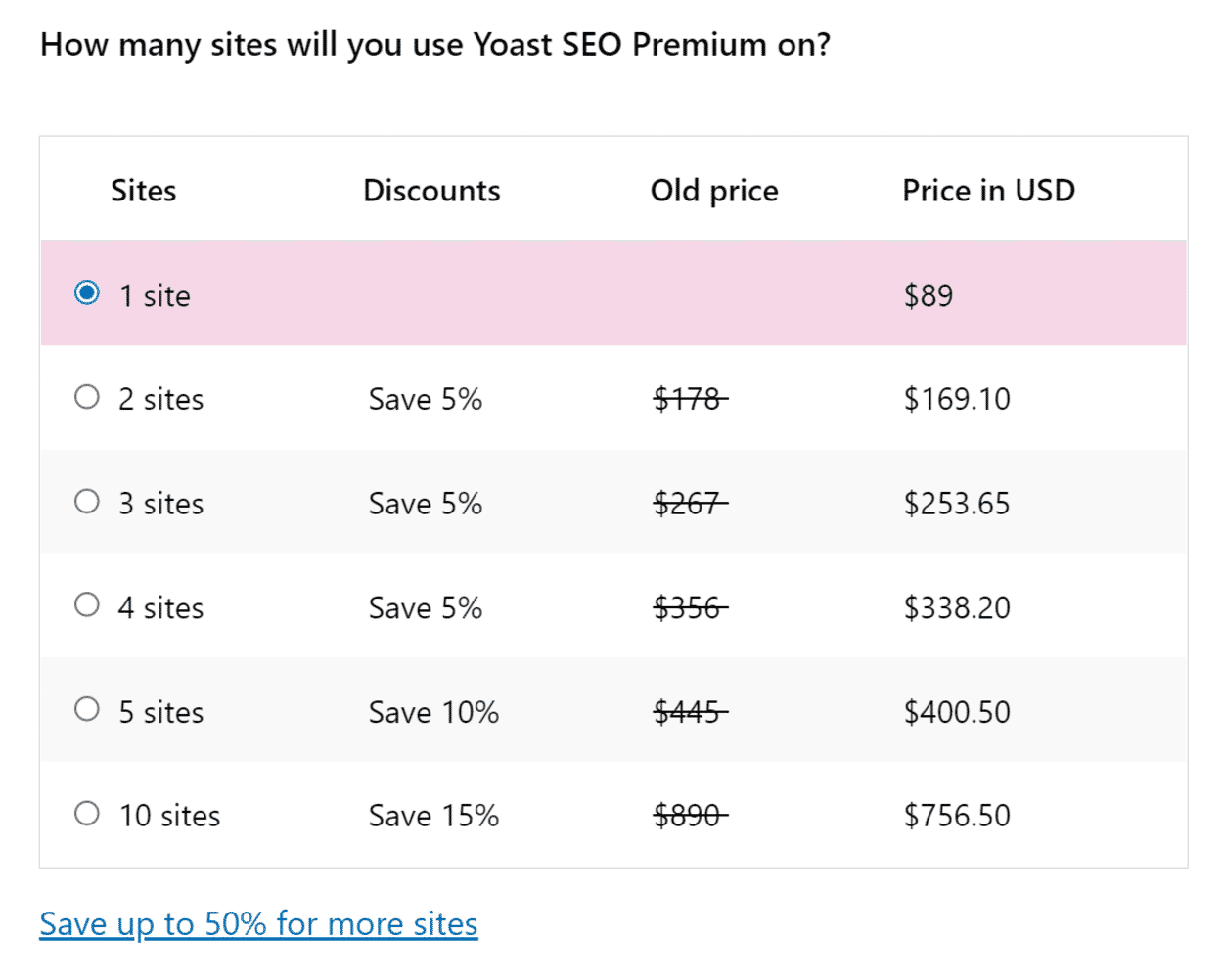The height and width of the screenshot is (980, 1223).
Task: Open the Save up to 50% link
Action: pos(258,924)
